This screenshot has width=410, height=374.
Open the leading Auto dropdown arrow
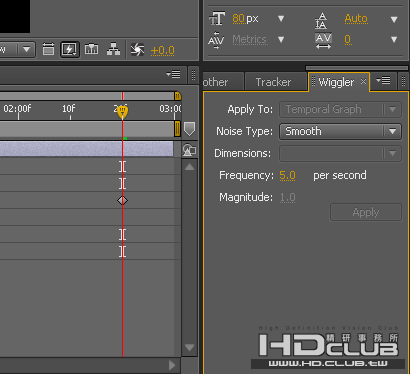point(394,20)
